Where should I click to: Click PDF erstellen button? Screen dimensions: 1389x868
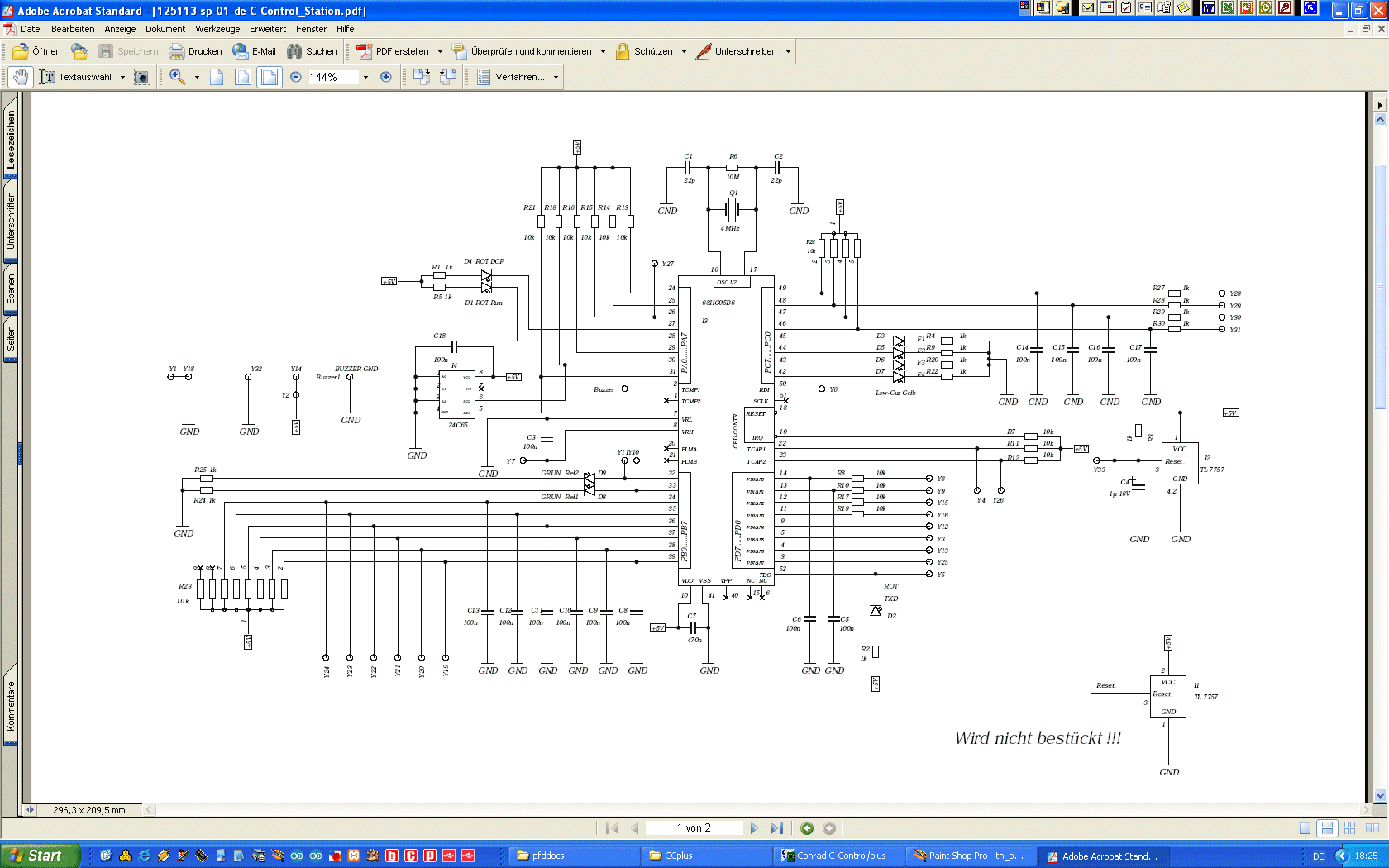click(393, 51)
